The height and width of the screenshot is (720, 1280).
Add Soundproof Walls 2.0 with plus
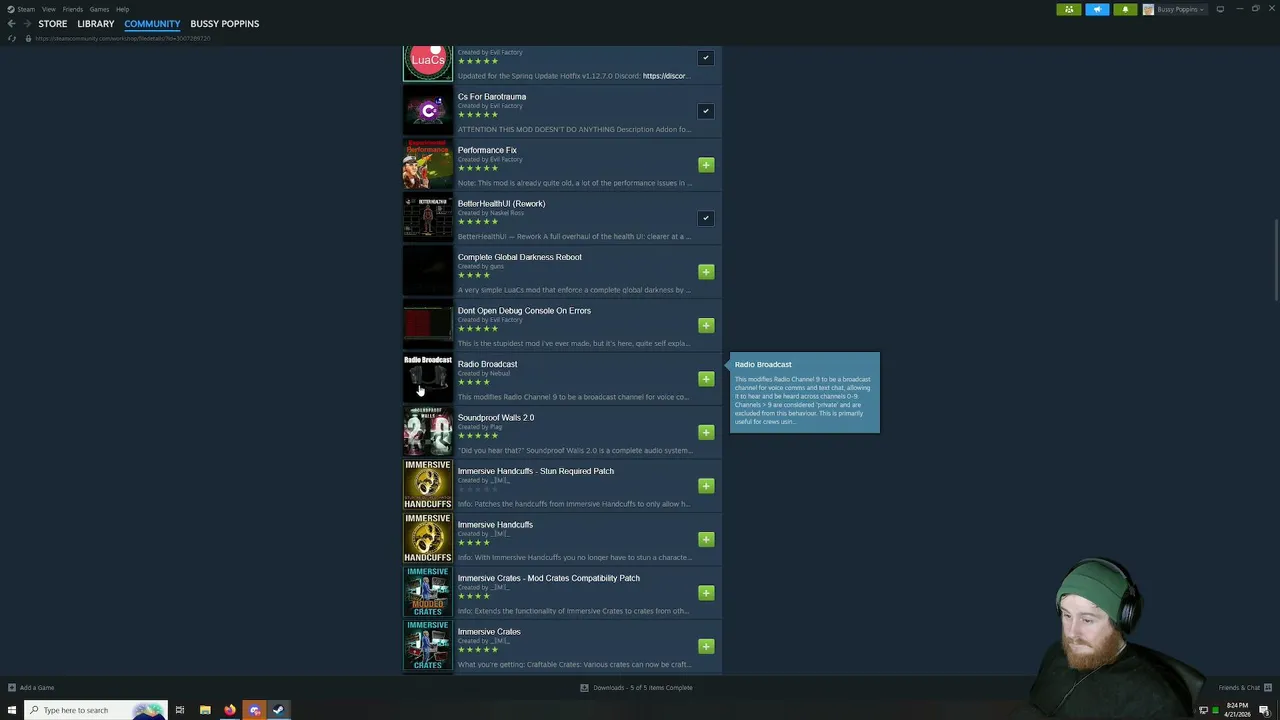pos(706,432)
